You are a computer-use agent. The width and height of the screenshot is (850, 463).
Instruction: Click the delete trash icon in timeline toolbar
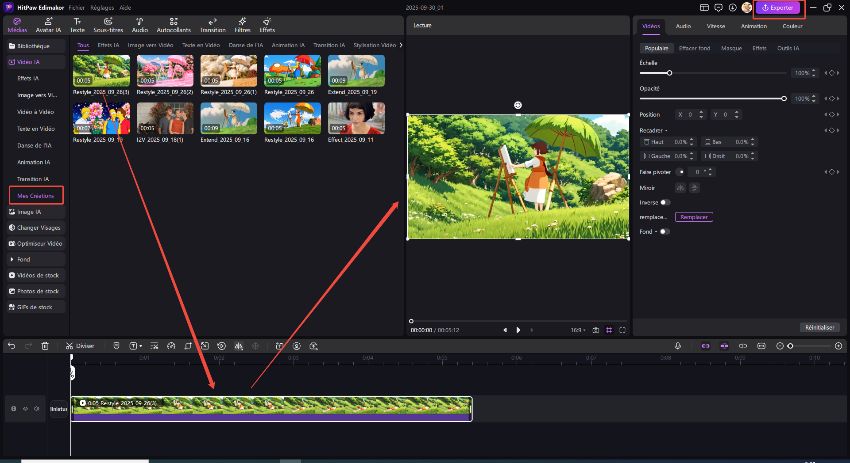[x=45, y=346]
